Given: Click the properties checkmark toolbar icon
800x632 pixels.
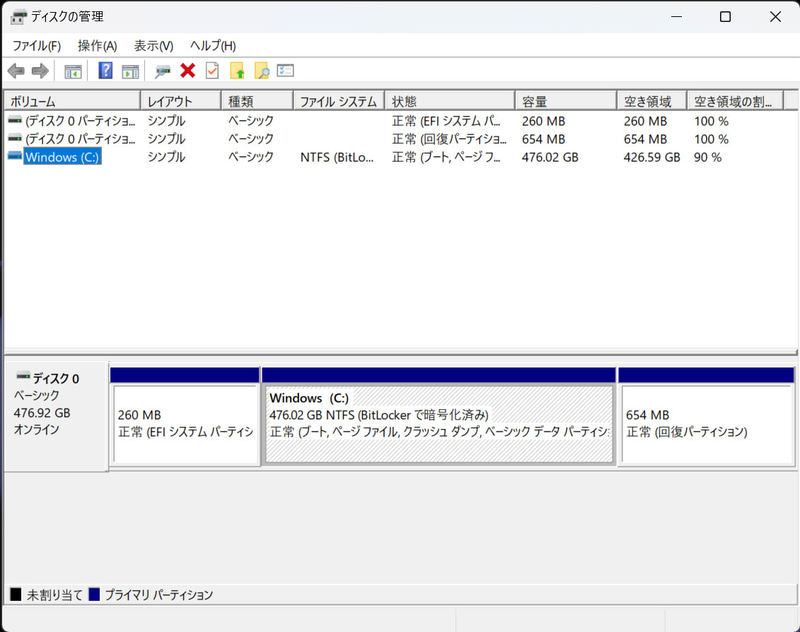Looking at the screenshot, I should point(212,70).
